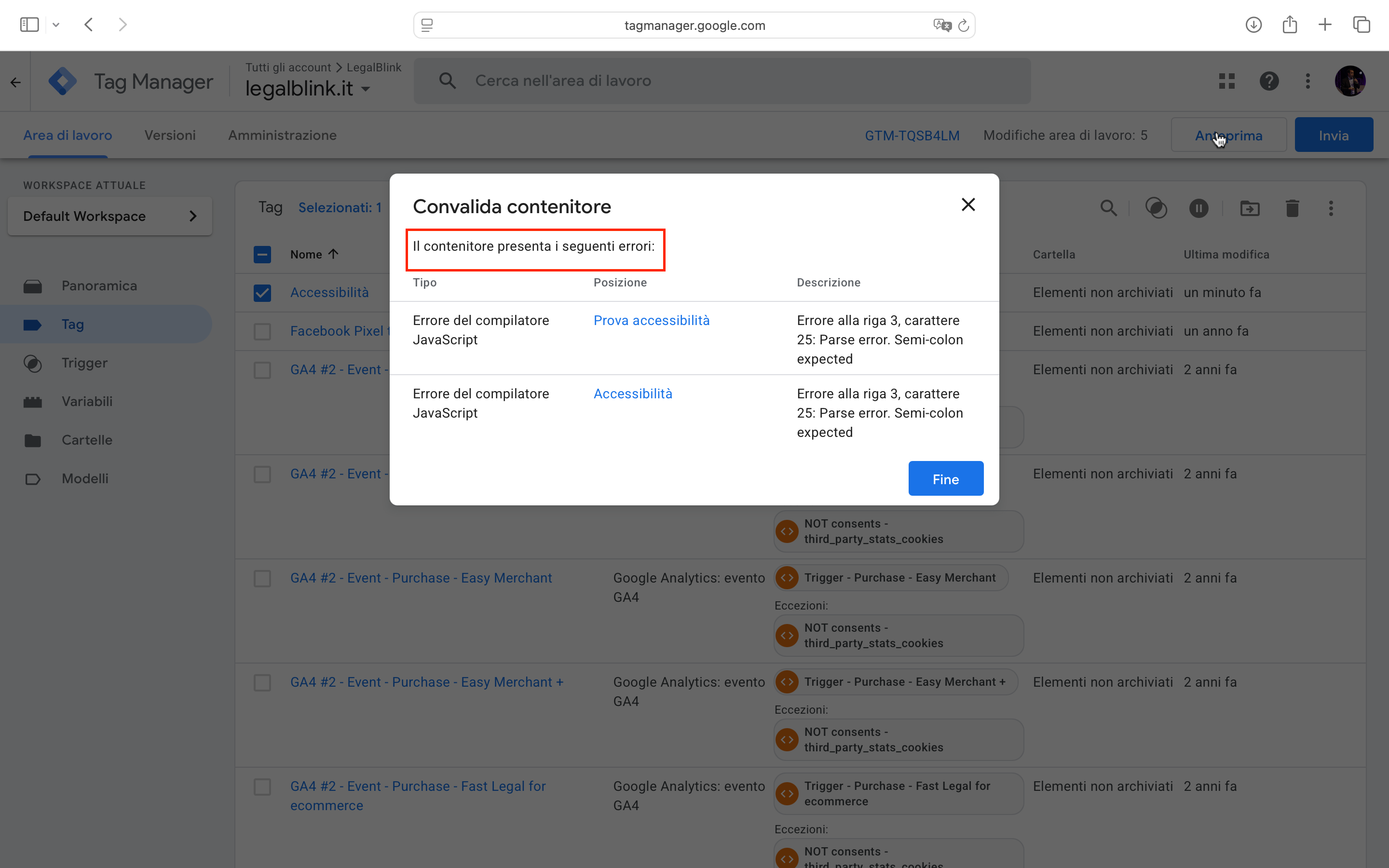
Task: Switch to the Versioni tab
Action: coord(170,136)
